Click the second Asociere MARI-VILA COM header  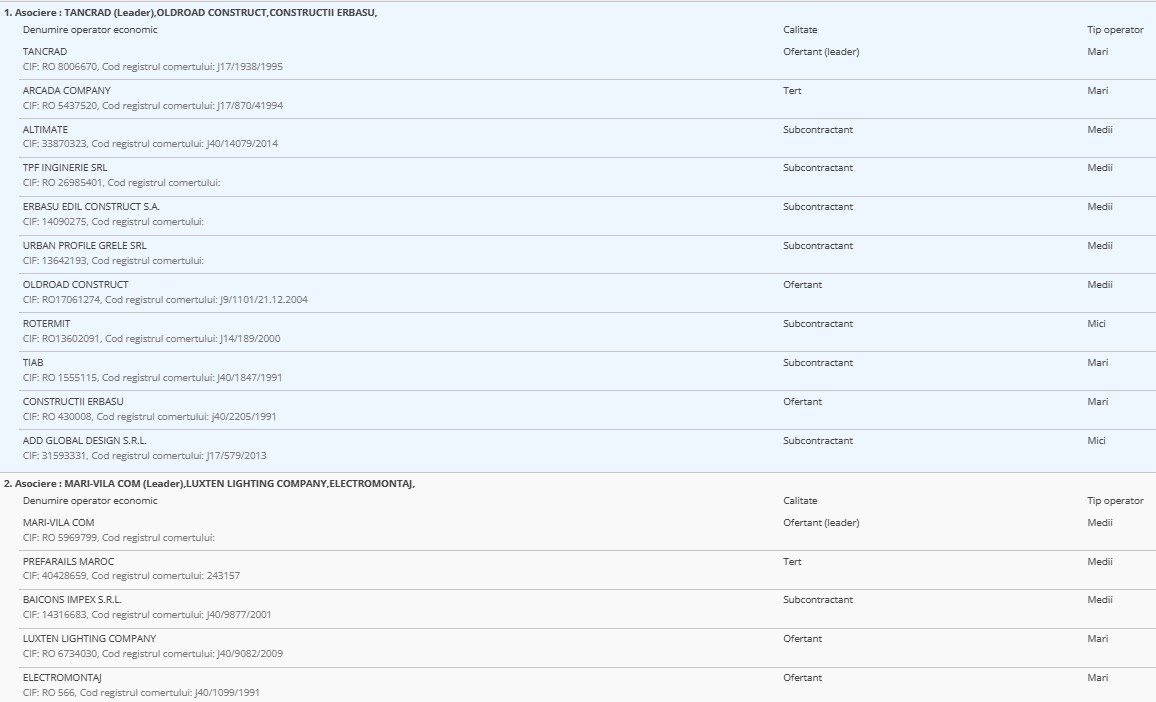(x=209, y=484)
